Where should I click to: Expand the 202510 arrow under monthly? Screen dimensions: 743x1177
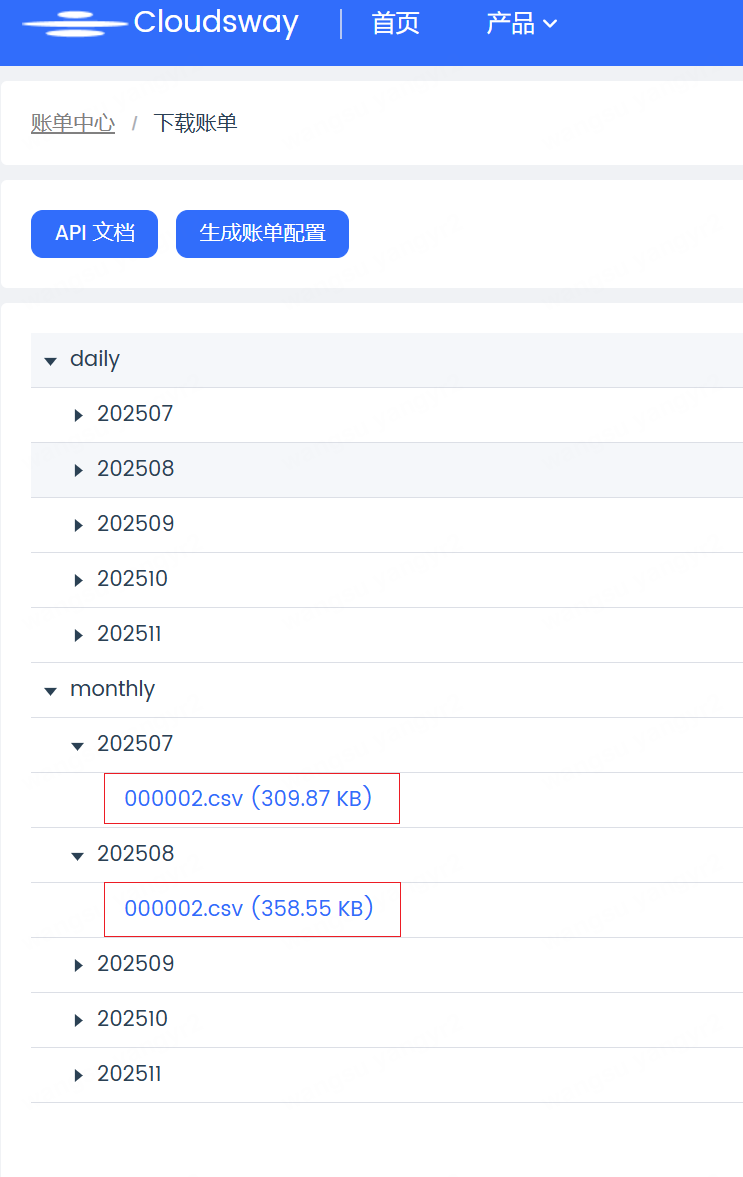pyautogui.click(x=78, y=1020)
